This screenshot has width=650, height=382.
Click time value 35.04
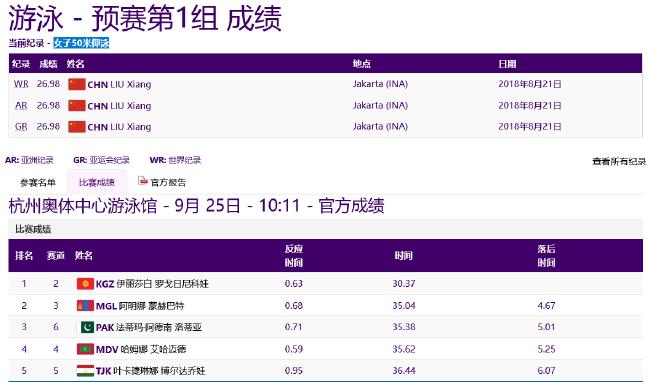(x=404, y=306)
